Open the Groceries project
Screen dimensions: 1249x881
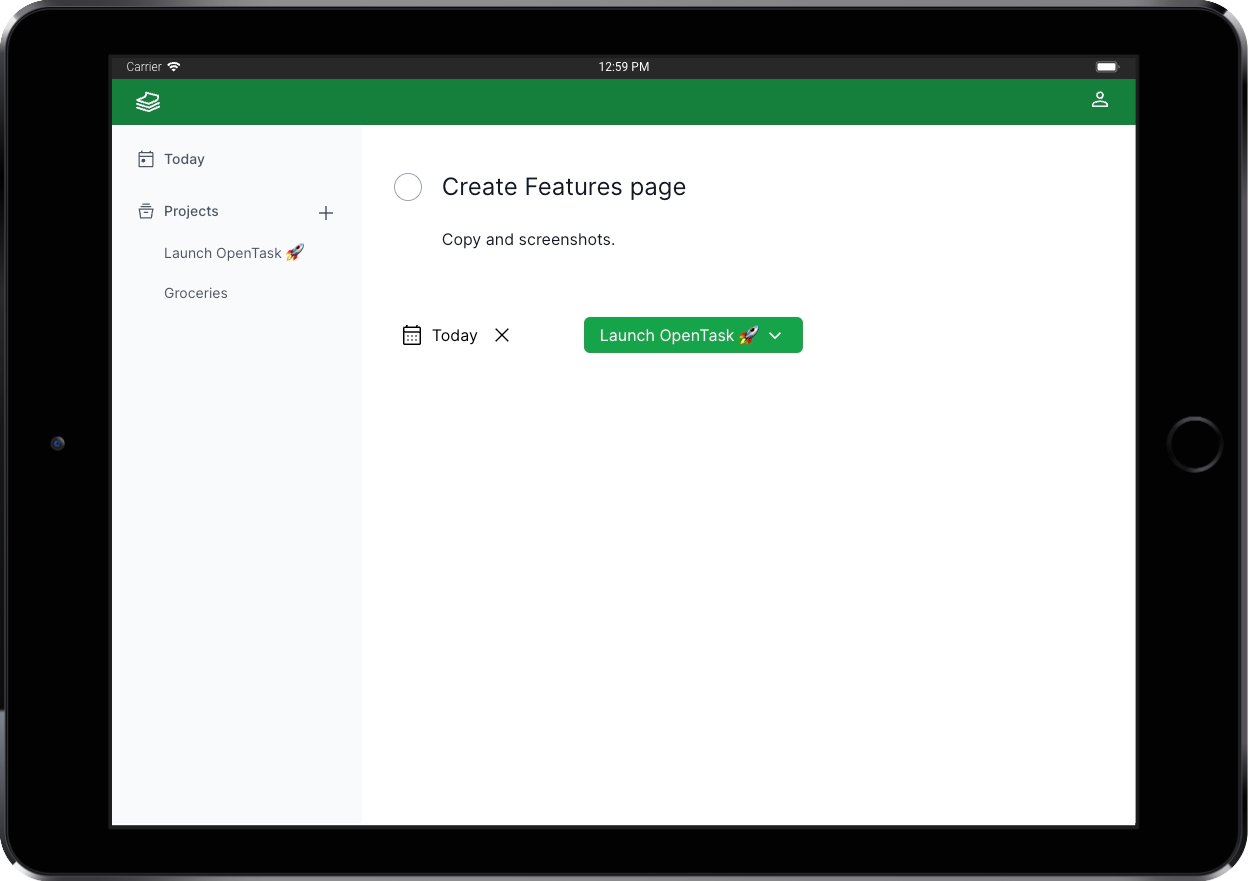195,292
